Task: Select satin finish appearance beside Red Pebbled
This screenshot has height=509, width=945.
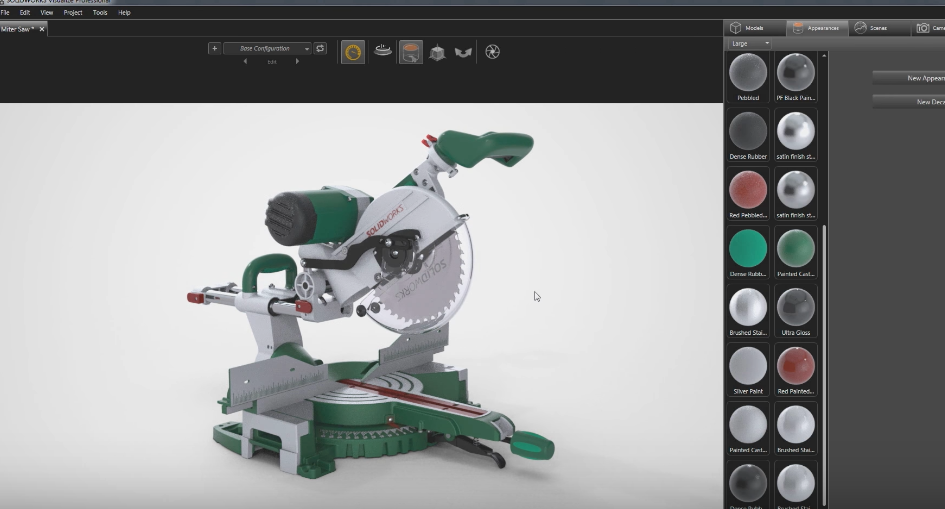Action: point(796,194)
